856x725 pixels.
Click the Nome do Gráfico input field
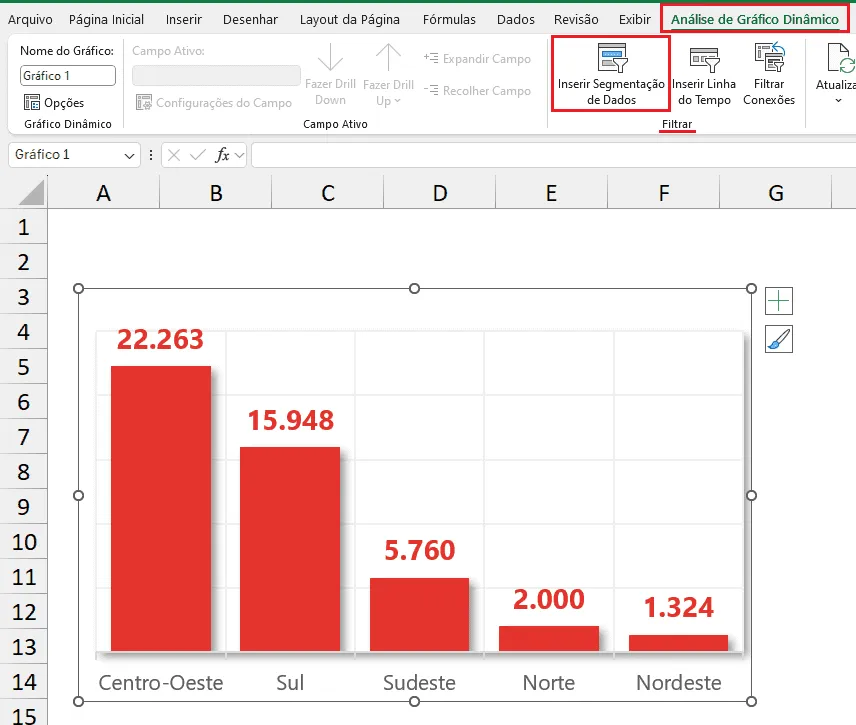68,76
